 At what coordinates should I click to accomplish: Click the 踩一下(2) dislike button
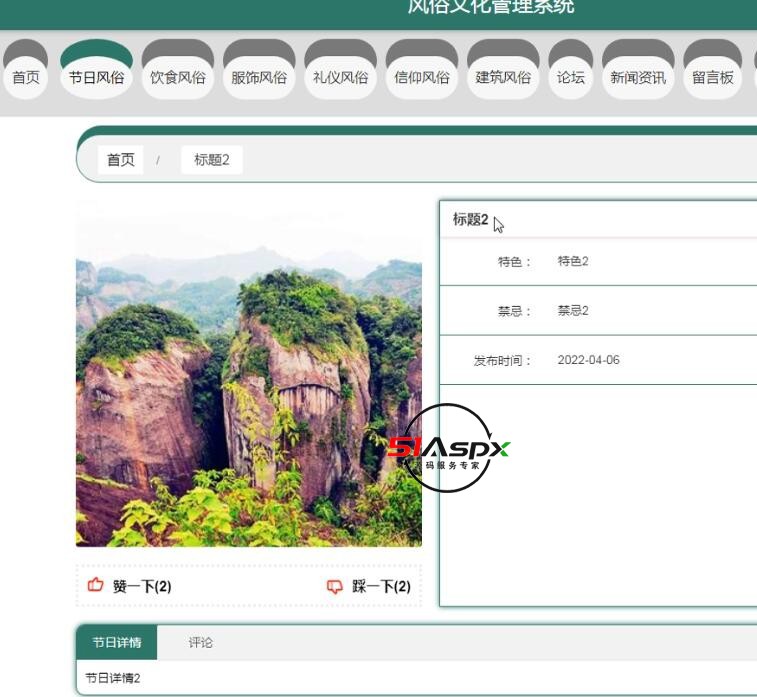point(369,586)
